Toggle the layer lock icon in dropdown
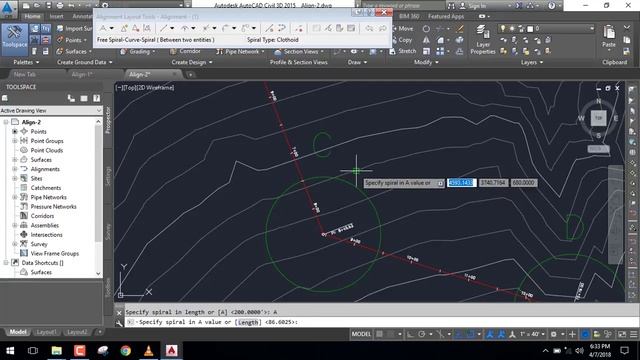This screenshot has height=360, width=640. coord(521,29)
